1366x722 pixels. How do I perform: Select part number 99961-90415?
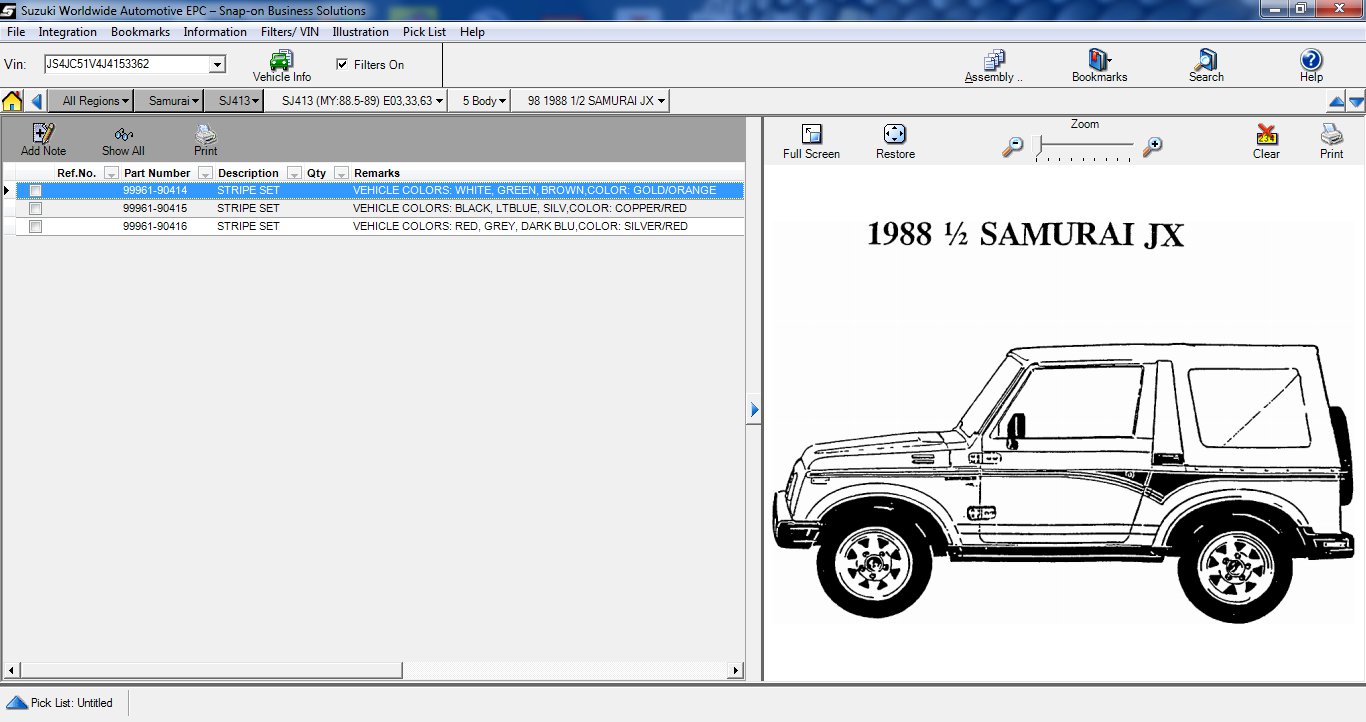[x=155, y=208]
